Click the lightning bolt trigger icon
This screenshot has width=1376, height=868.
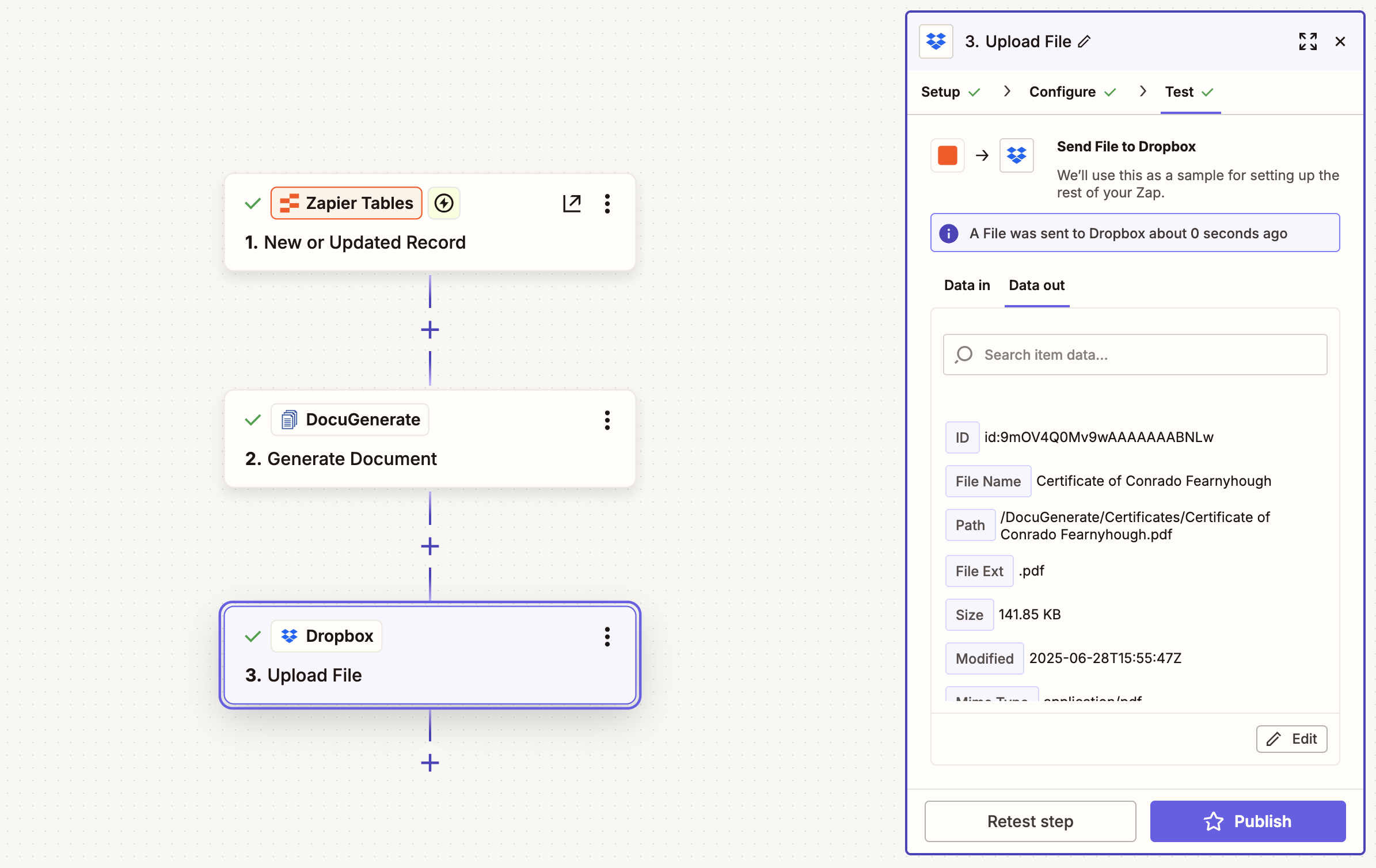point(444,203)
